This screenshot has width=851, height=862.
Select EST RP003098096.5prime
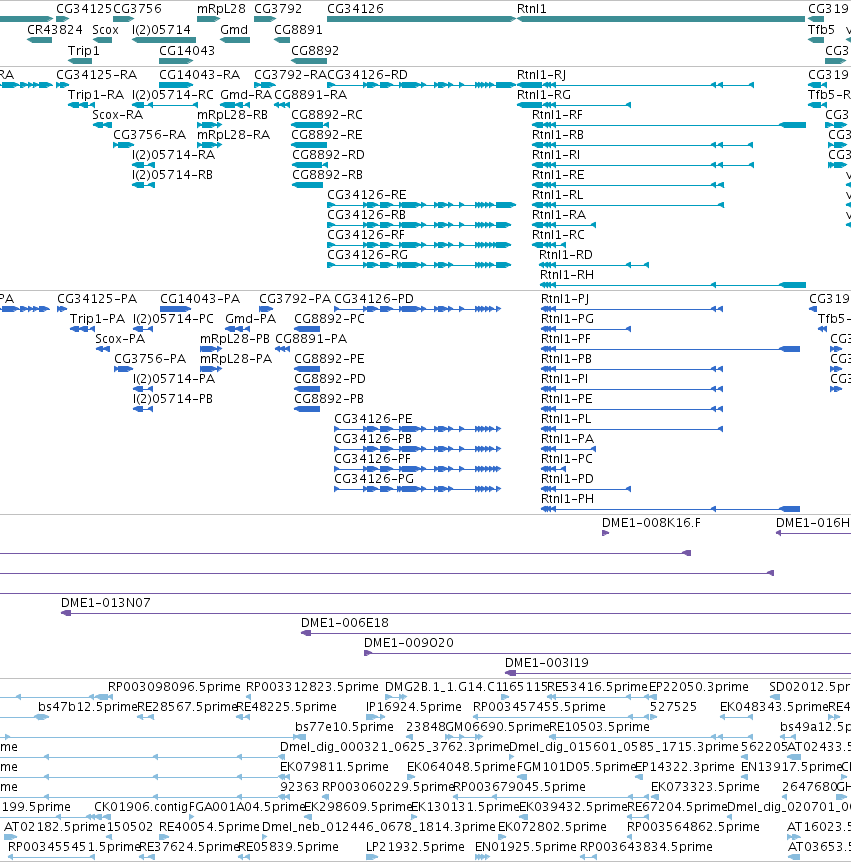[x=174, y=687]
